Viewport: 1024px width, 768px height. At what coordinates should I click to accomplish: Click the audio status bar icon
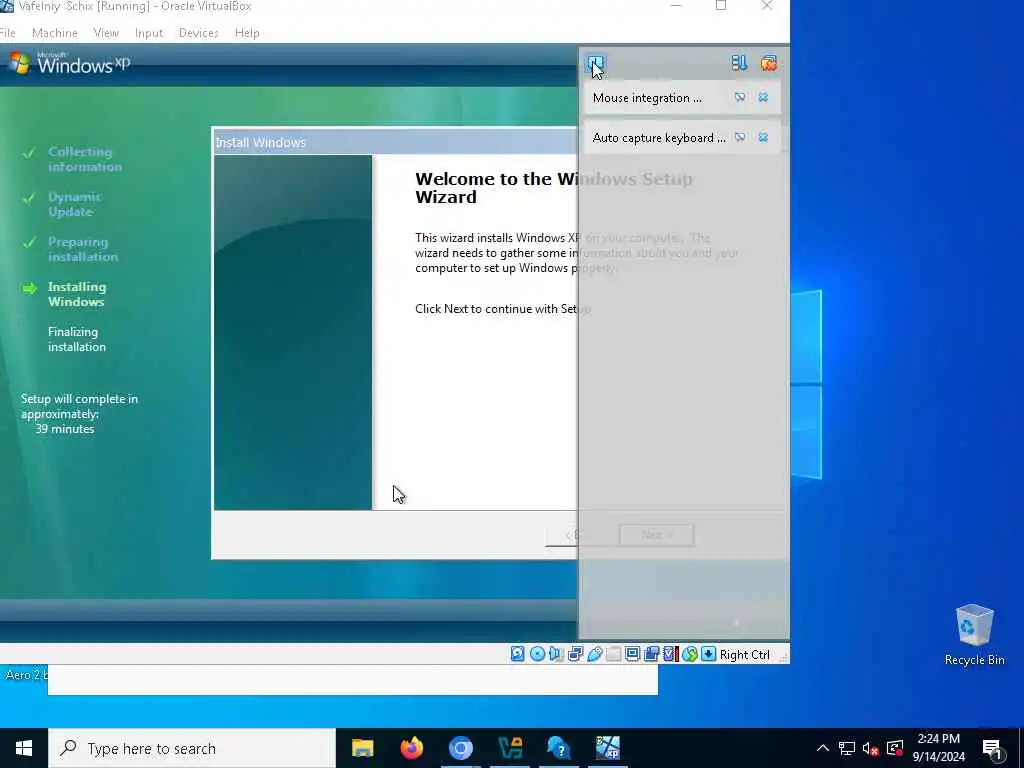(x=556, y=654)
